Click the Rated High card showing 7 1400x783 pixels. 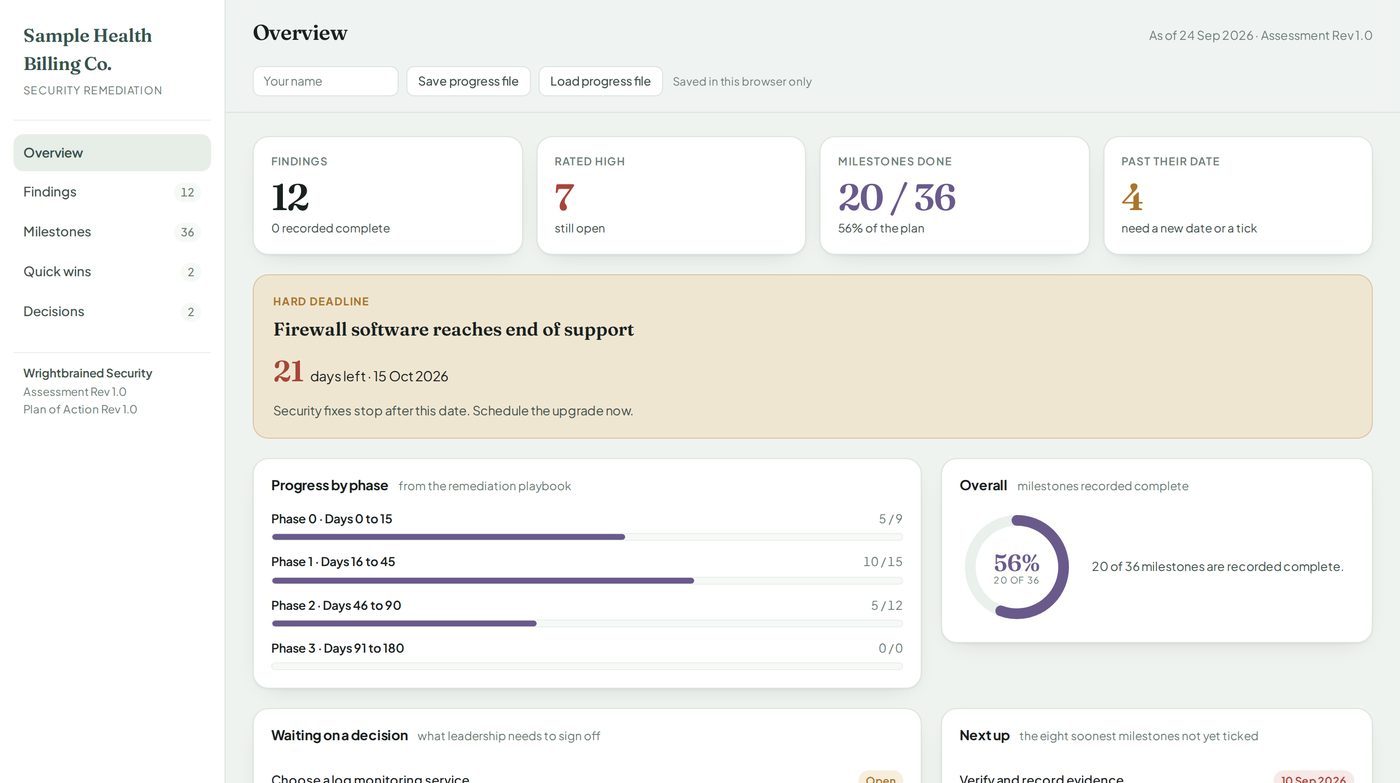(x=671, y=196)
